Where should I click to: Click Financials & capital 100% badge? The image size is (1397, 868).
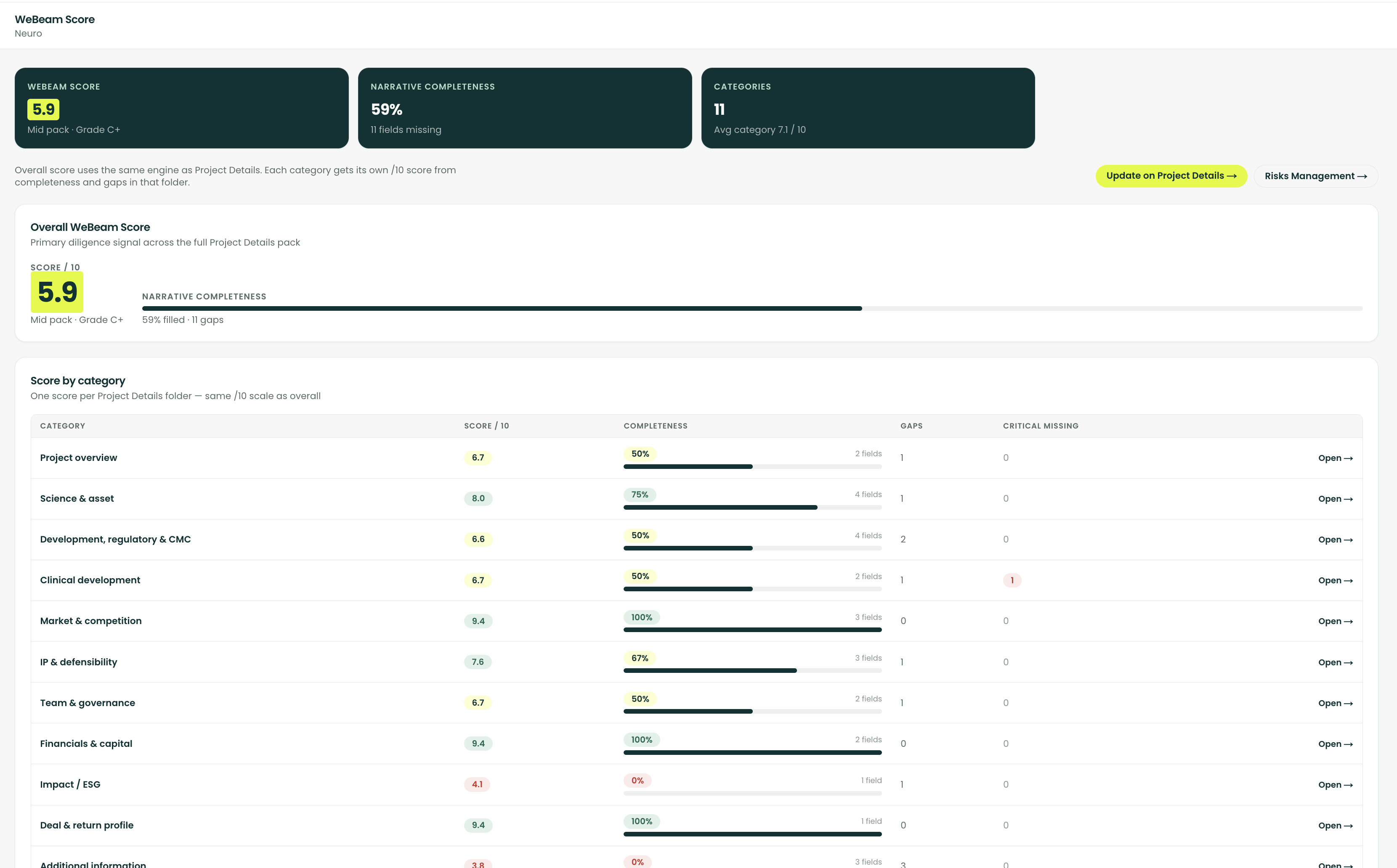[x=642, y=739]
